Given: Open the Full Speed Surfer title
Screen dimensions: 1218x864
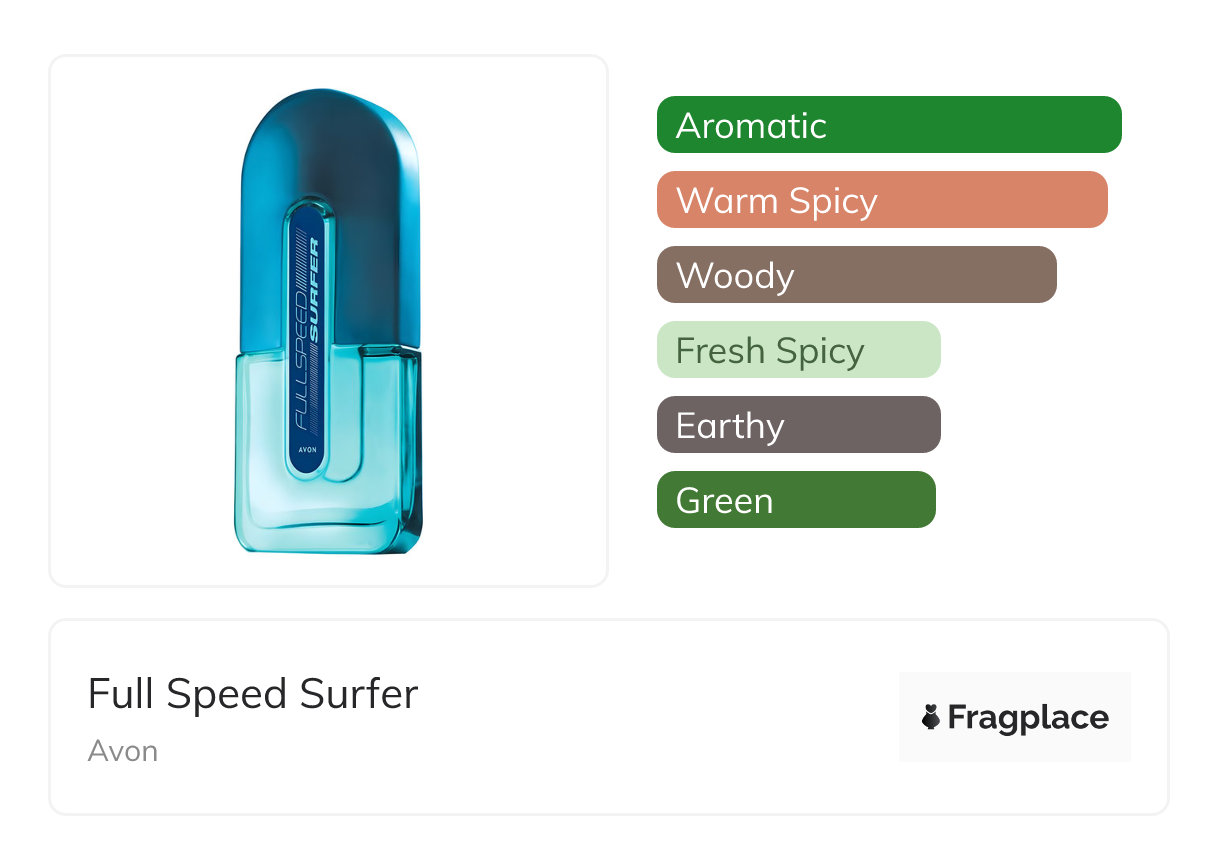Looking at the screenshot, I should [x=253, y=694].
